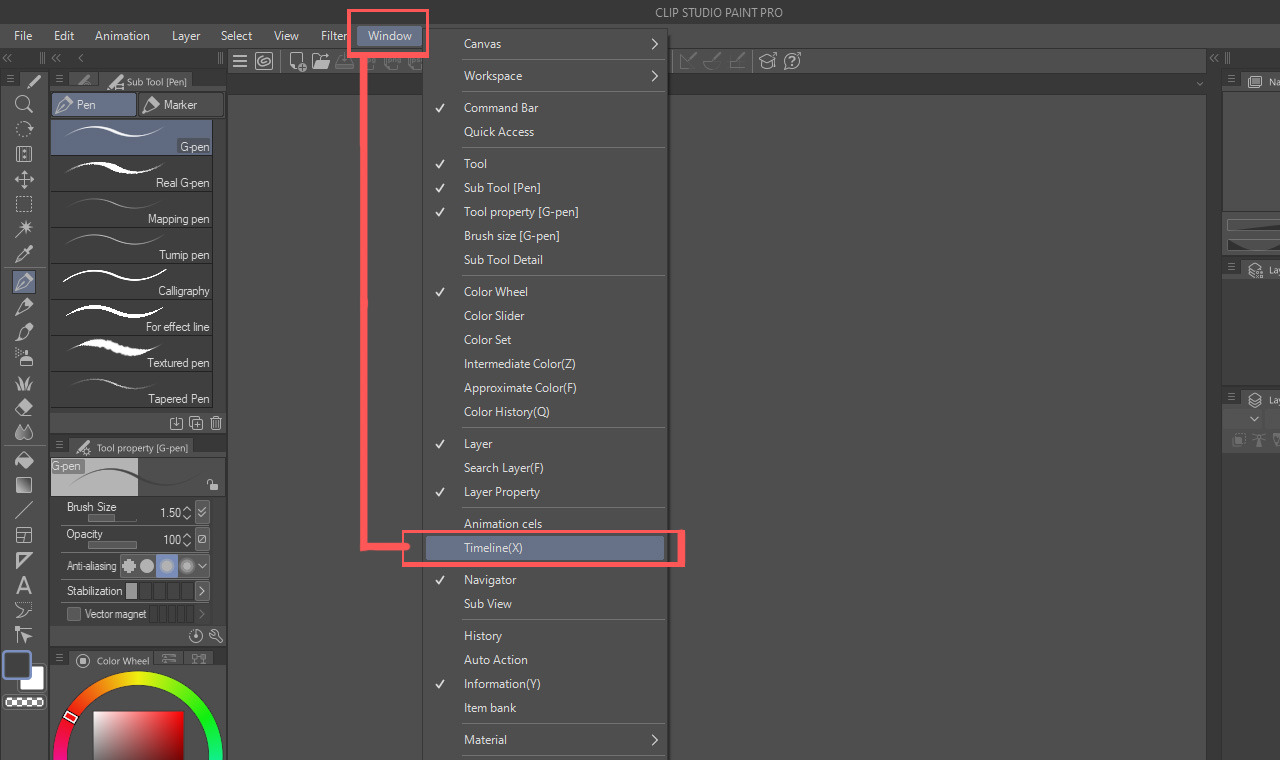Open Clip Studio launcher icon in command bar
Screen dimensions: 1280x760
264,61
